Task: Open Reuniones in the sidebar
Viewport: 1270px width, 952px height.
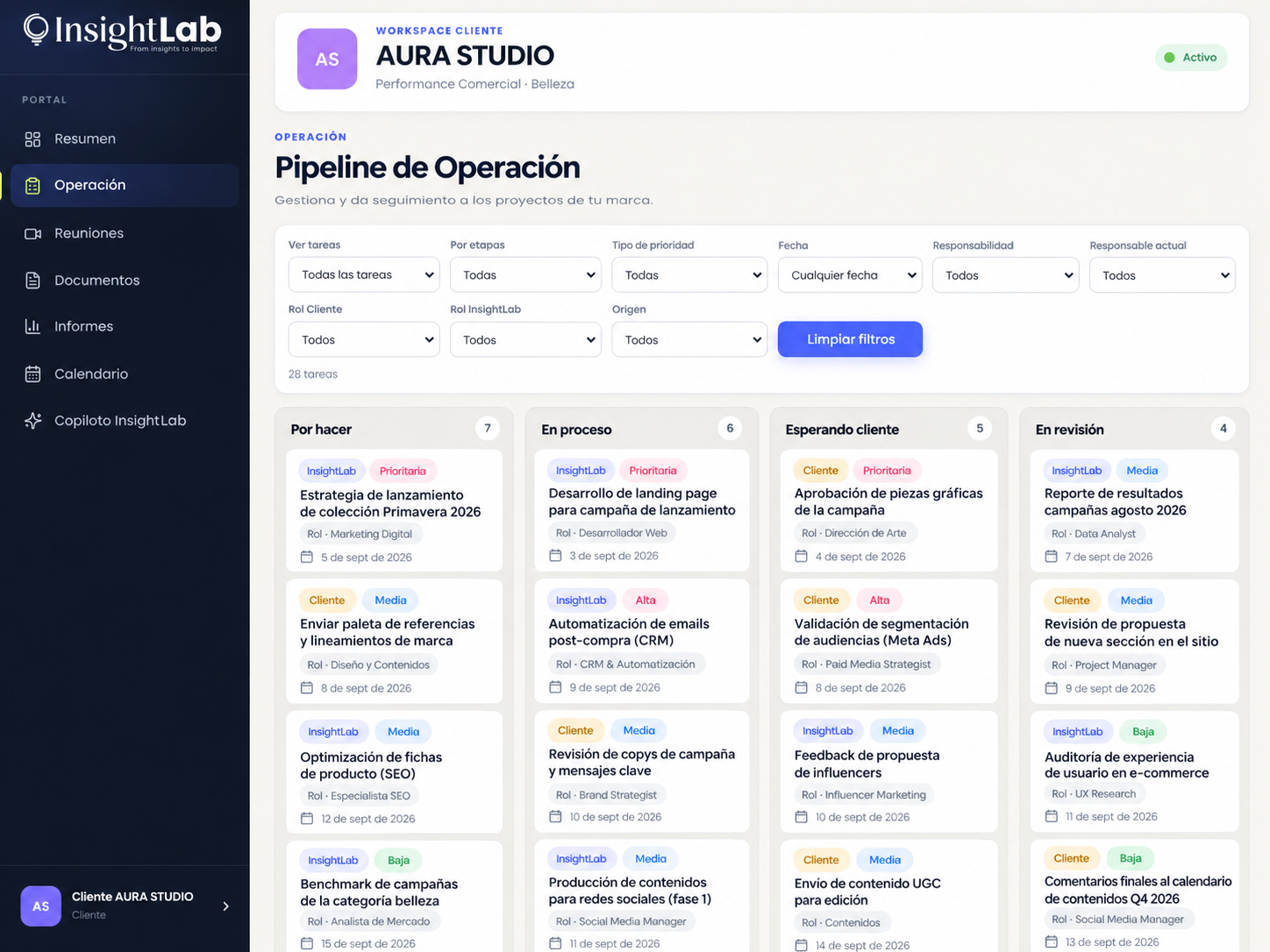Action: tap(125, 233)
